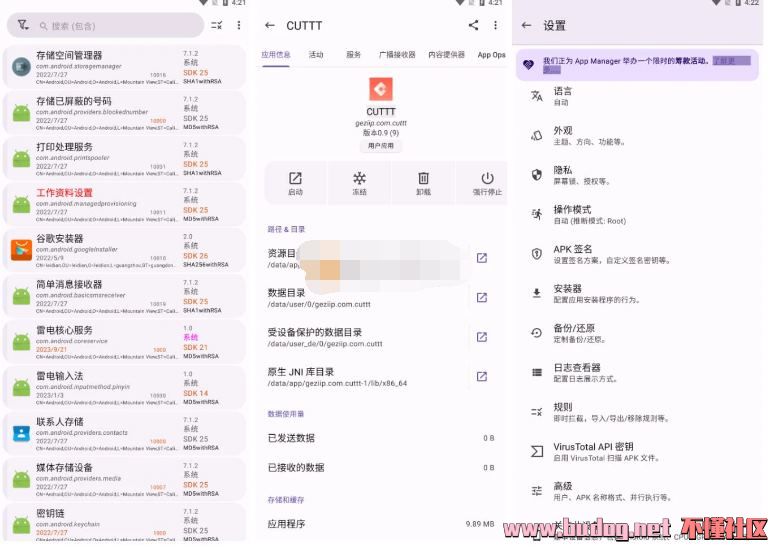Open 简单消息接收器 entry
This screenshot has width=777, height=549.
click(124, 296)
